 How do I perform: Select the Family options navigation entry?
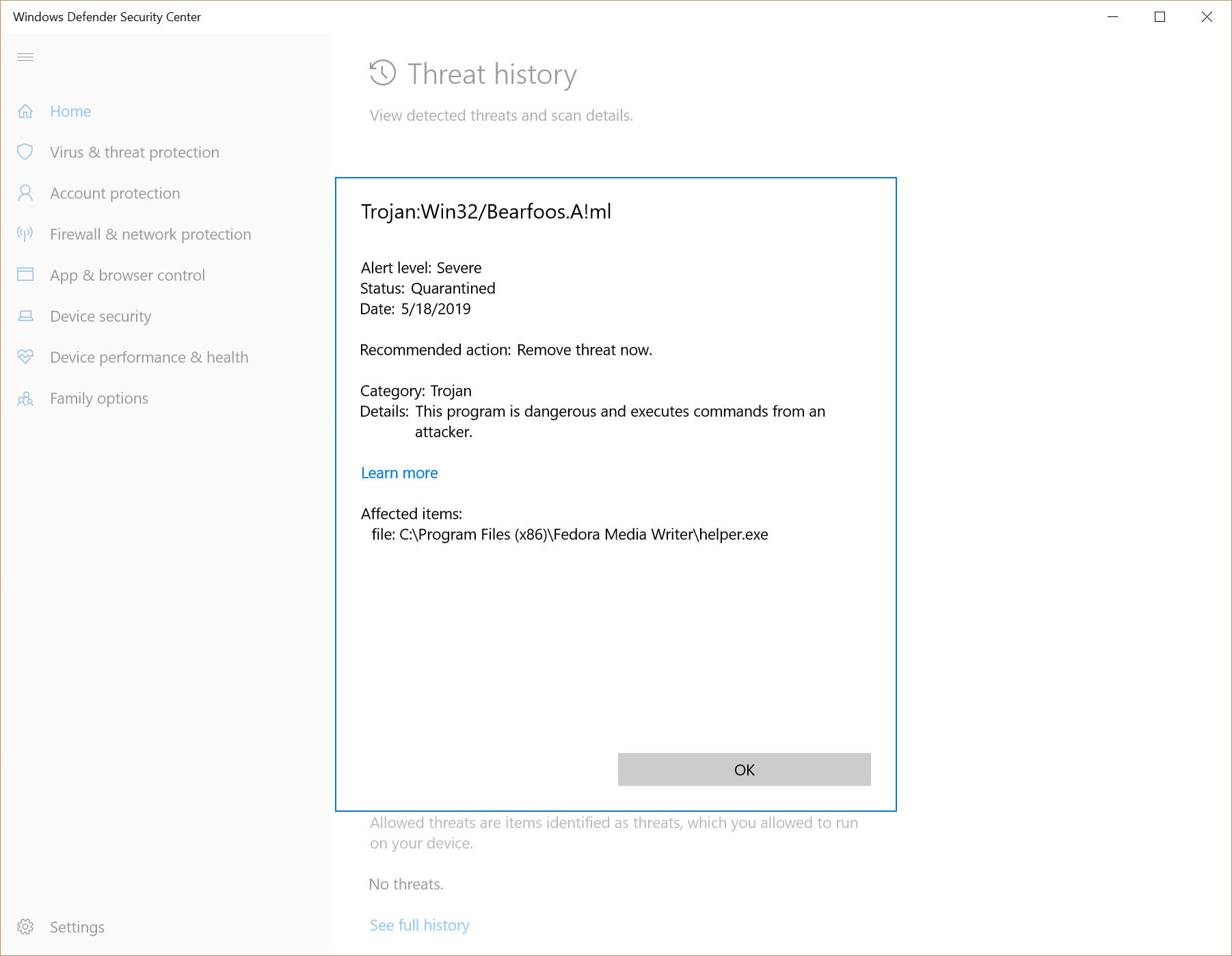[98, 398]
